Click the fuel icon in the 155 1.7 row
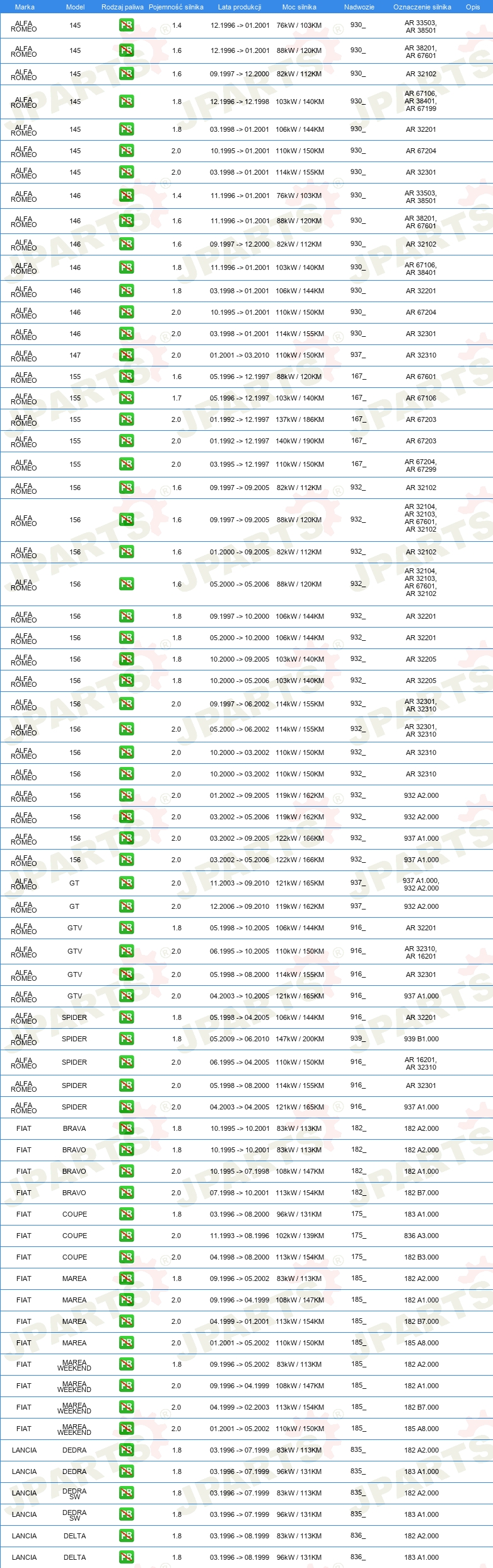The height and width of the screenshot is (1568, 493). click(x=126, y=398)
